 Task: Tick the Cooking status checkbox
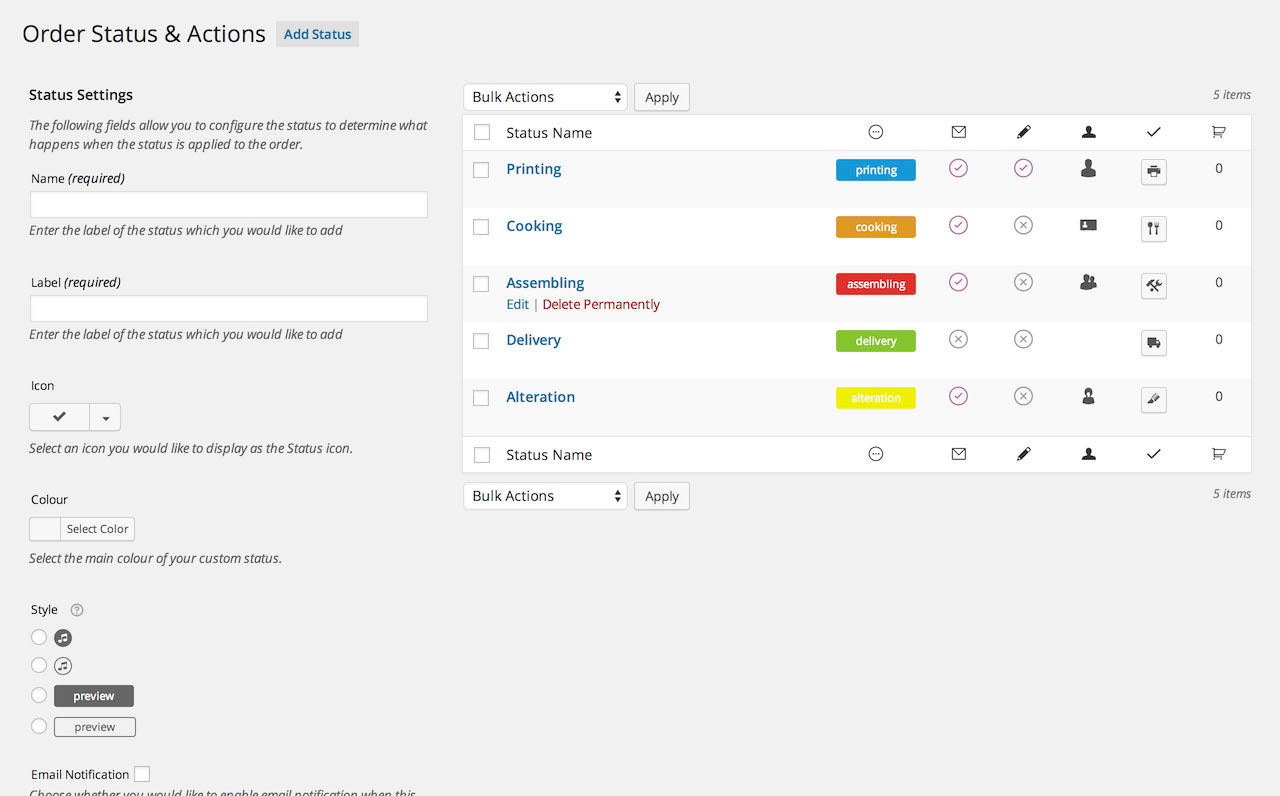click(481, 227)
